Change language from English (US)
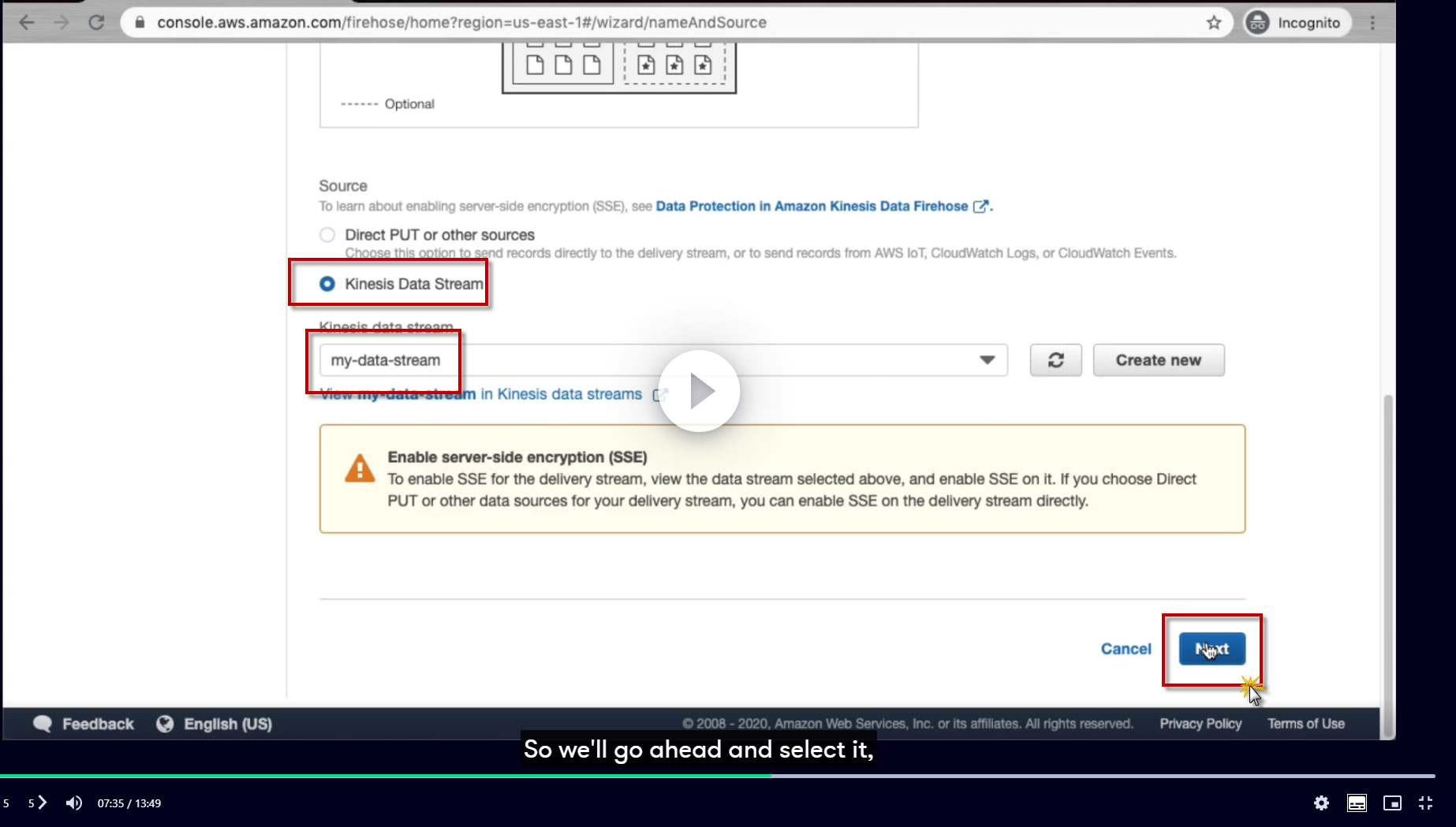Screen dimensions: 1456x827 point(228,724)
